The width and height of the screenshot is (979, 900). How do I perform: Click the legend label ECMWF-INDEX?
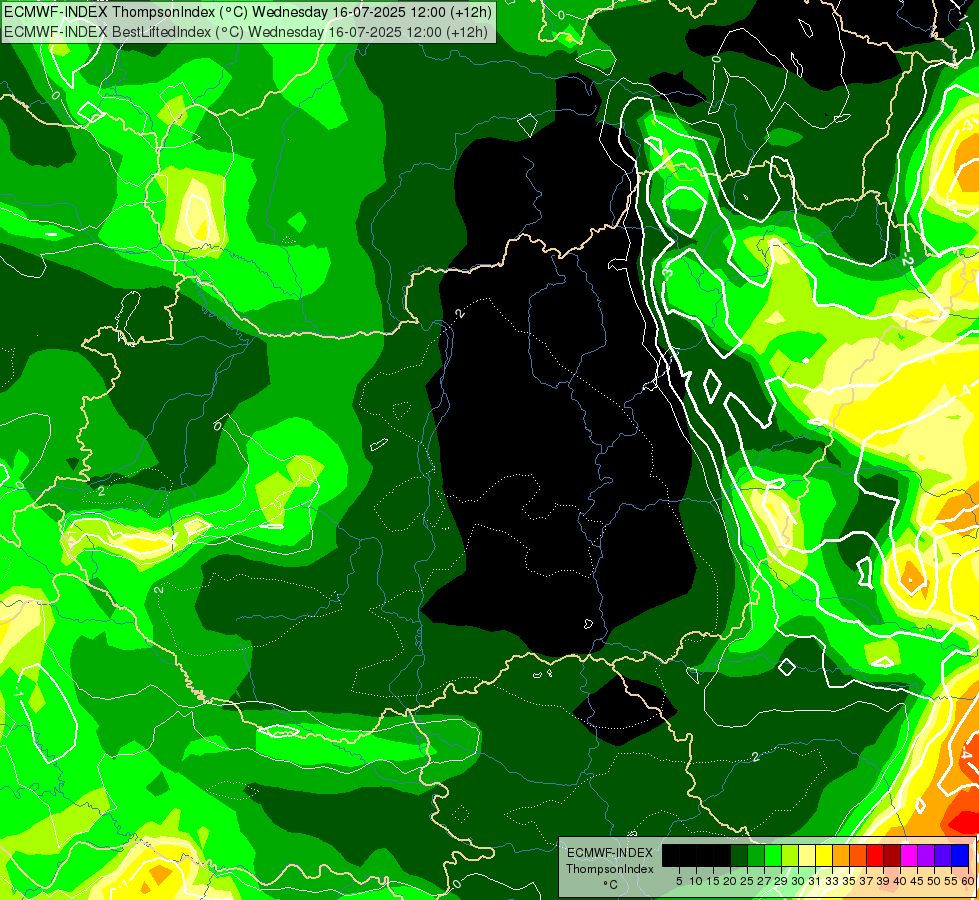pyautogui.click(x=610, y=853)
